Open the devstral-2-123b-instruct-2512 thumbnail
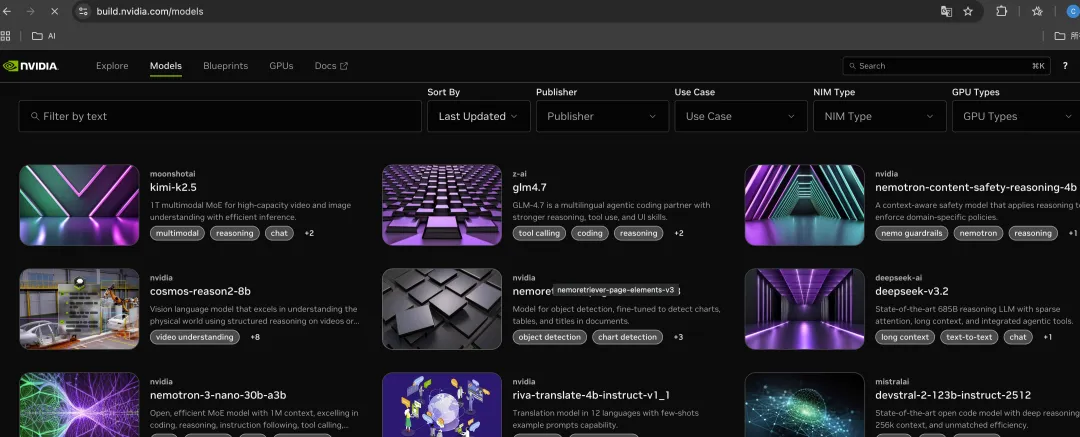The width and height of the screenshot is (1080, 437). coord(804,405)
